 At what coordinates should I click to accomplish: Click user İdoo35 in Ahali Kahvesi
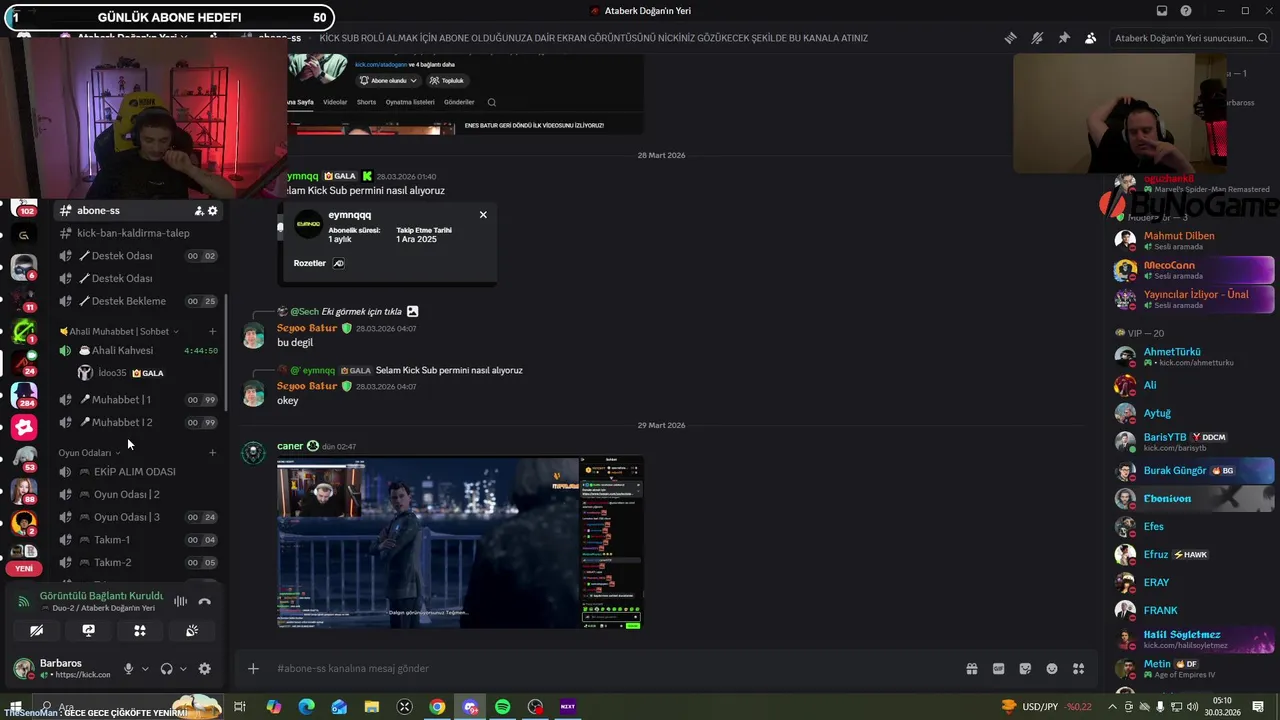point(148,373)
